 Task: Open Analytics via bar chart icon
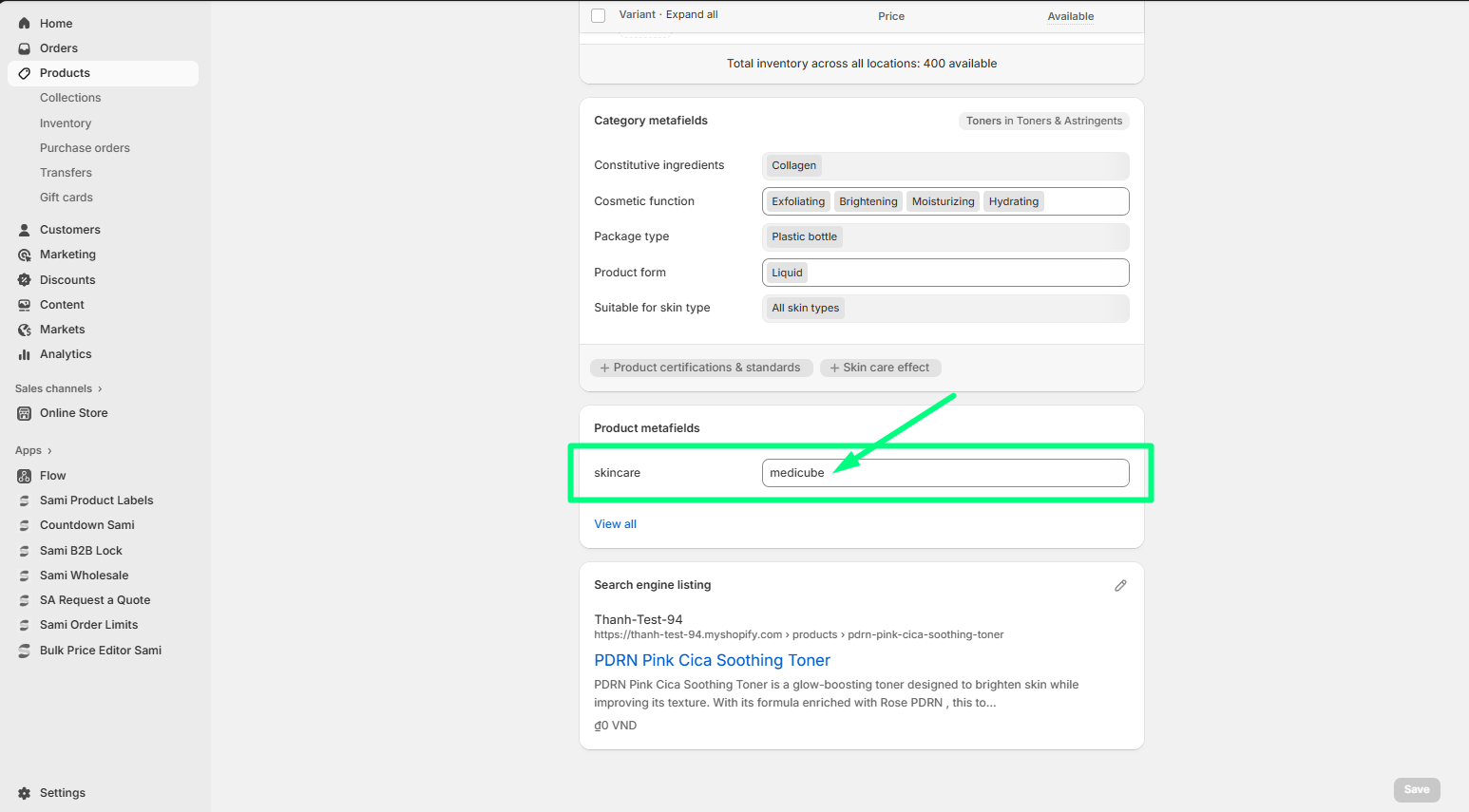pos(25,354)
